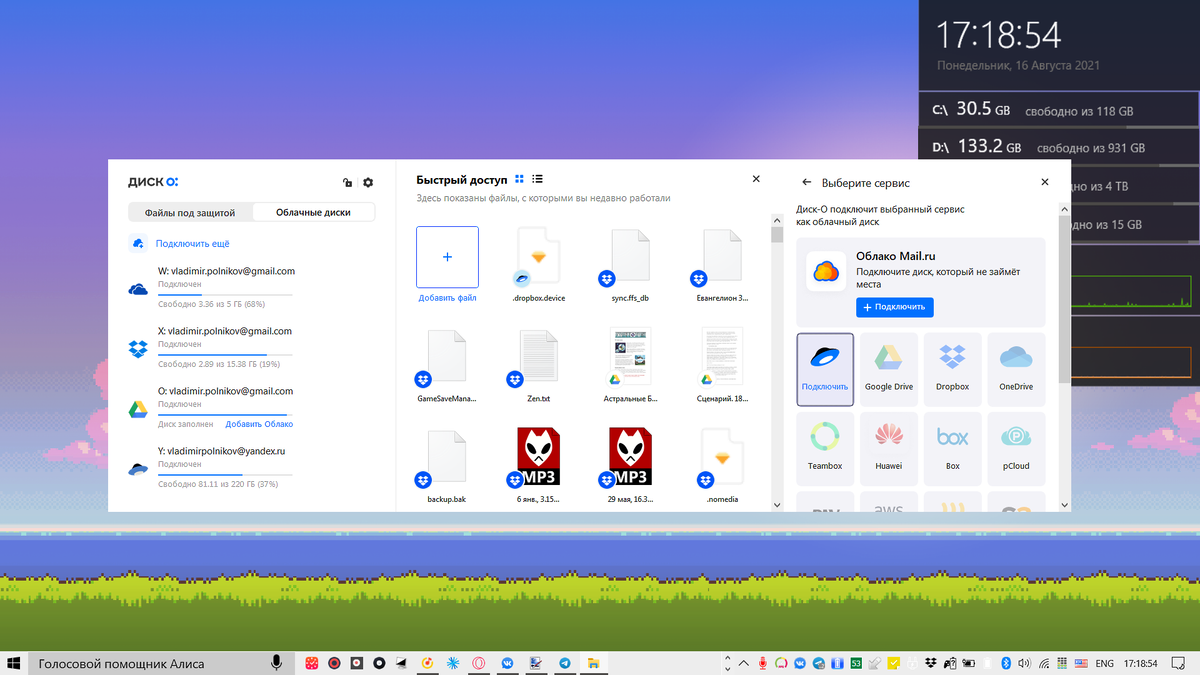Switch Quick access to list view

click(x=538, y=179)
